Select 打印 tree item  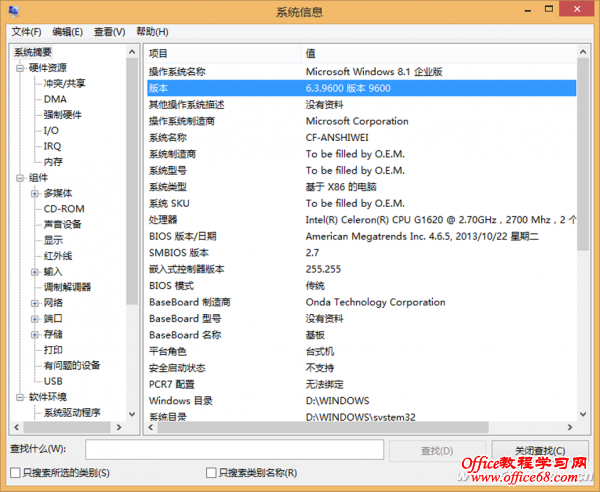tap(53, 350)
